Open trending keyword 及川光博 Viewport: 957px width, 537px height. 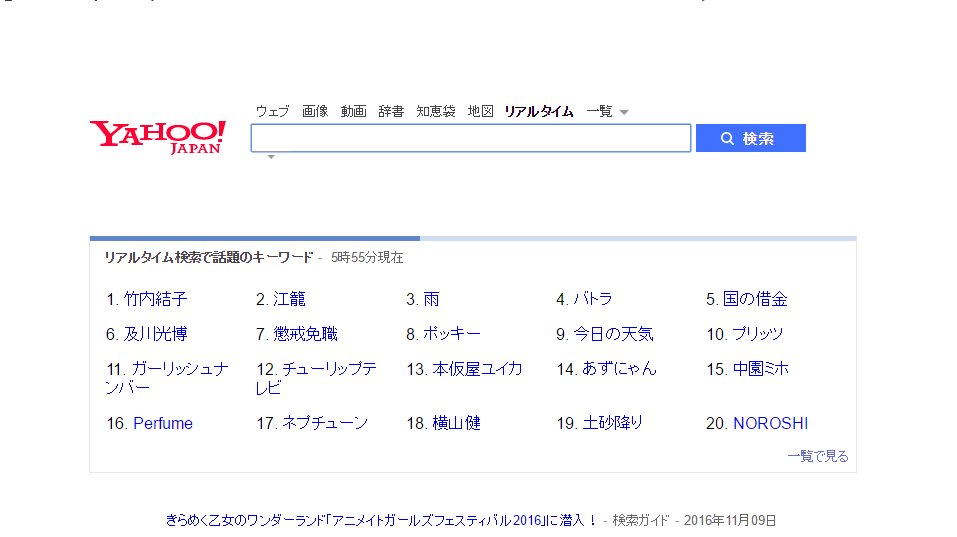[156, 334]
